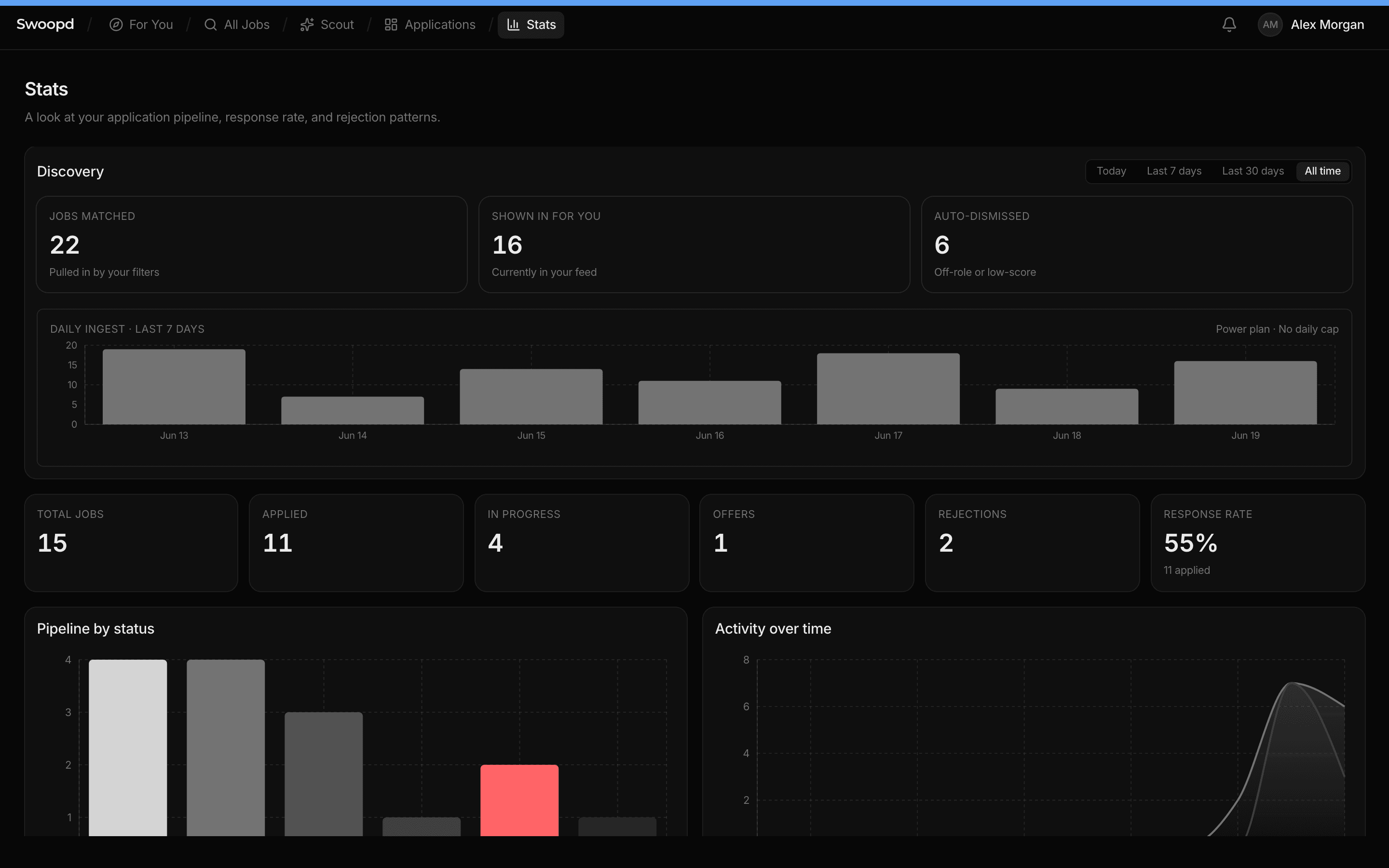Open the Scout section
The width and height of the screenshot is (1389, 868).
327,25
